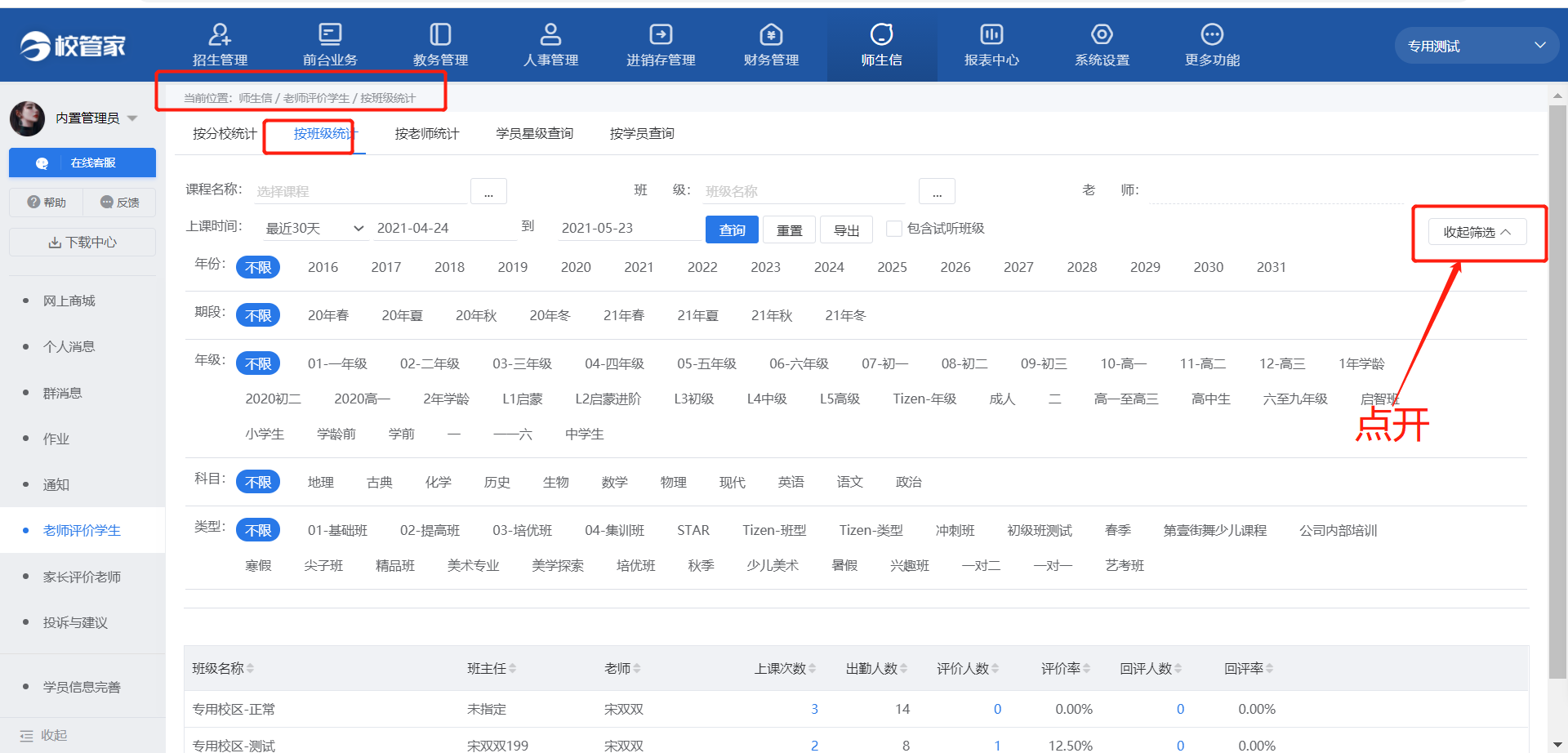The width and height of the screenshot is (1568, 753).
Task: Click the 重置 reset button
Action: 789,229
